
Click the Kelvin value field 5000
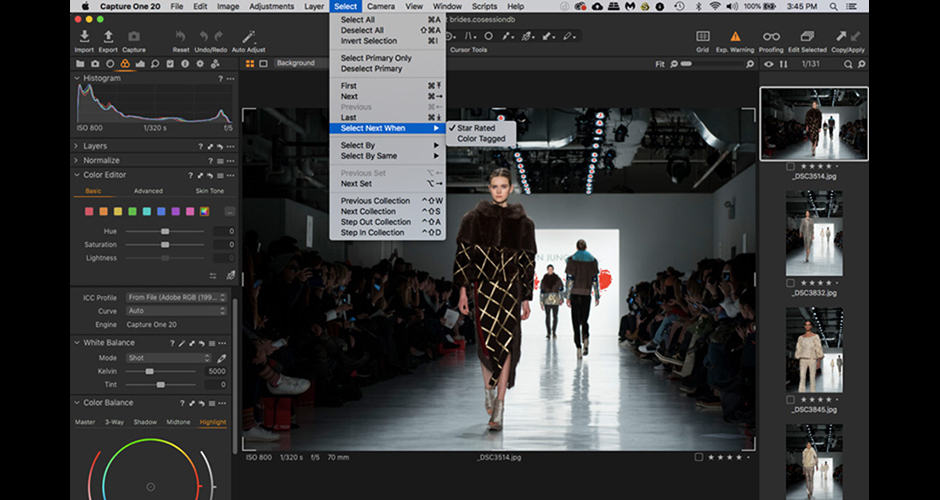[216, 371]
